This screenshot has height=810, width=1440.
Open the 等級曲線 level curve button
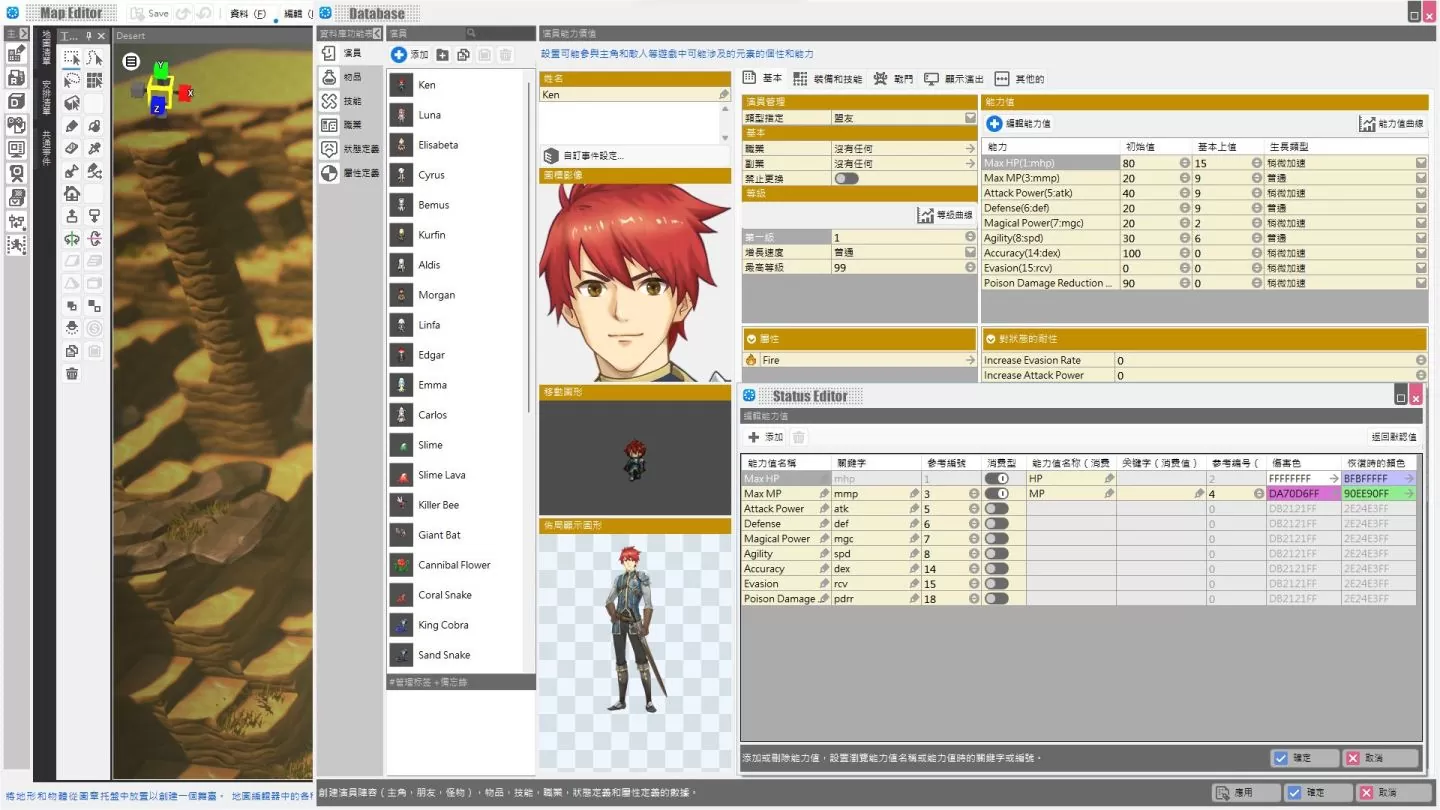point(945,215)
